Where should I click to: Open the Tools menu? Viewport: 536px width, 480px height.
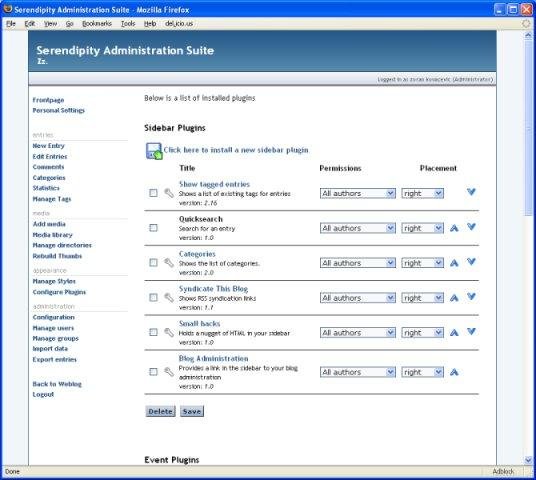pos(128,24)
